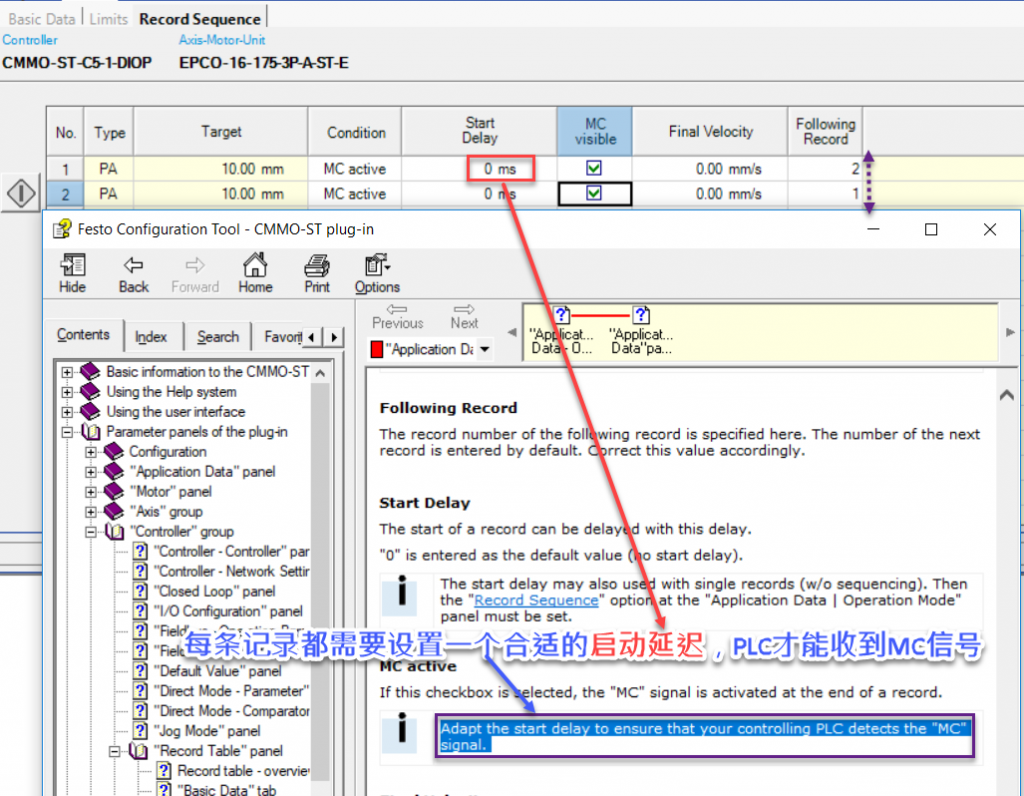Image resolution: width=1024 pixels, height=796 pixels.
Task: Click Final Velocity cell of record 2
Action: (x=709, y=194)
